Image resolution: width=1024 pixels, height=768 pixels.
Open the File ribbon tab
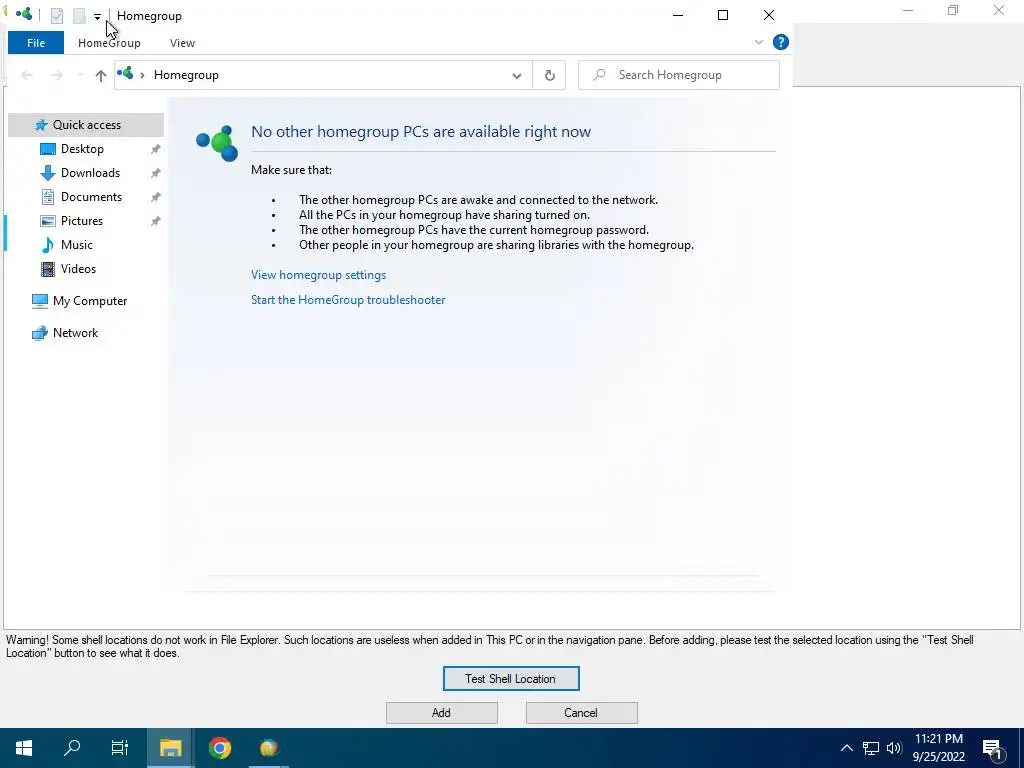point(36,43)
